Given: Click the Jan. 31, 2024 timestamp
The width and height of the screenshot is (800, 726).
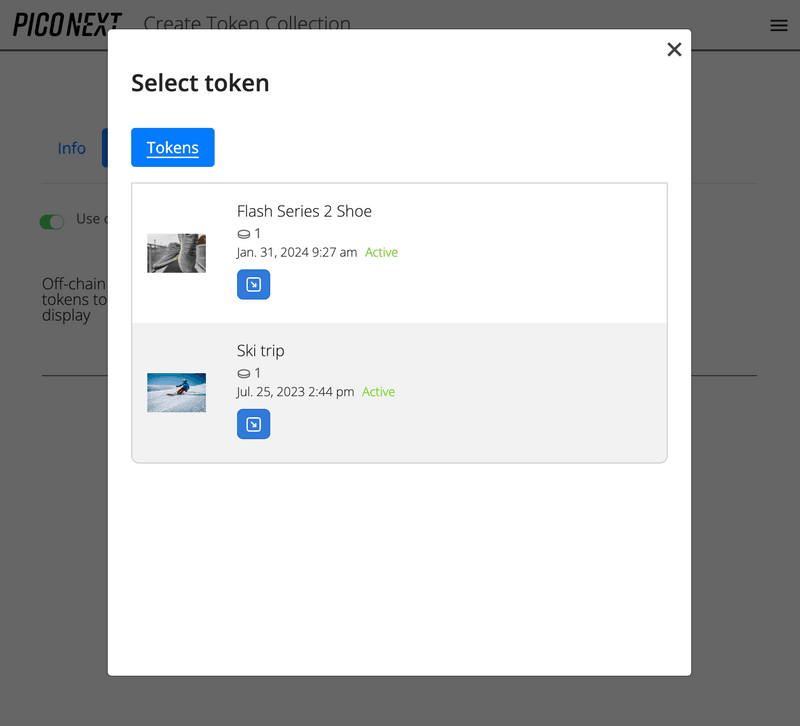Looking at the screenshot, I should pyautogui.click(x=295, y=252).
